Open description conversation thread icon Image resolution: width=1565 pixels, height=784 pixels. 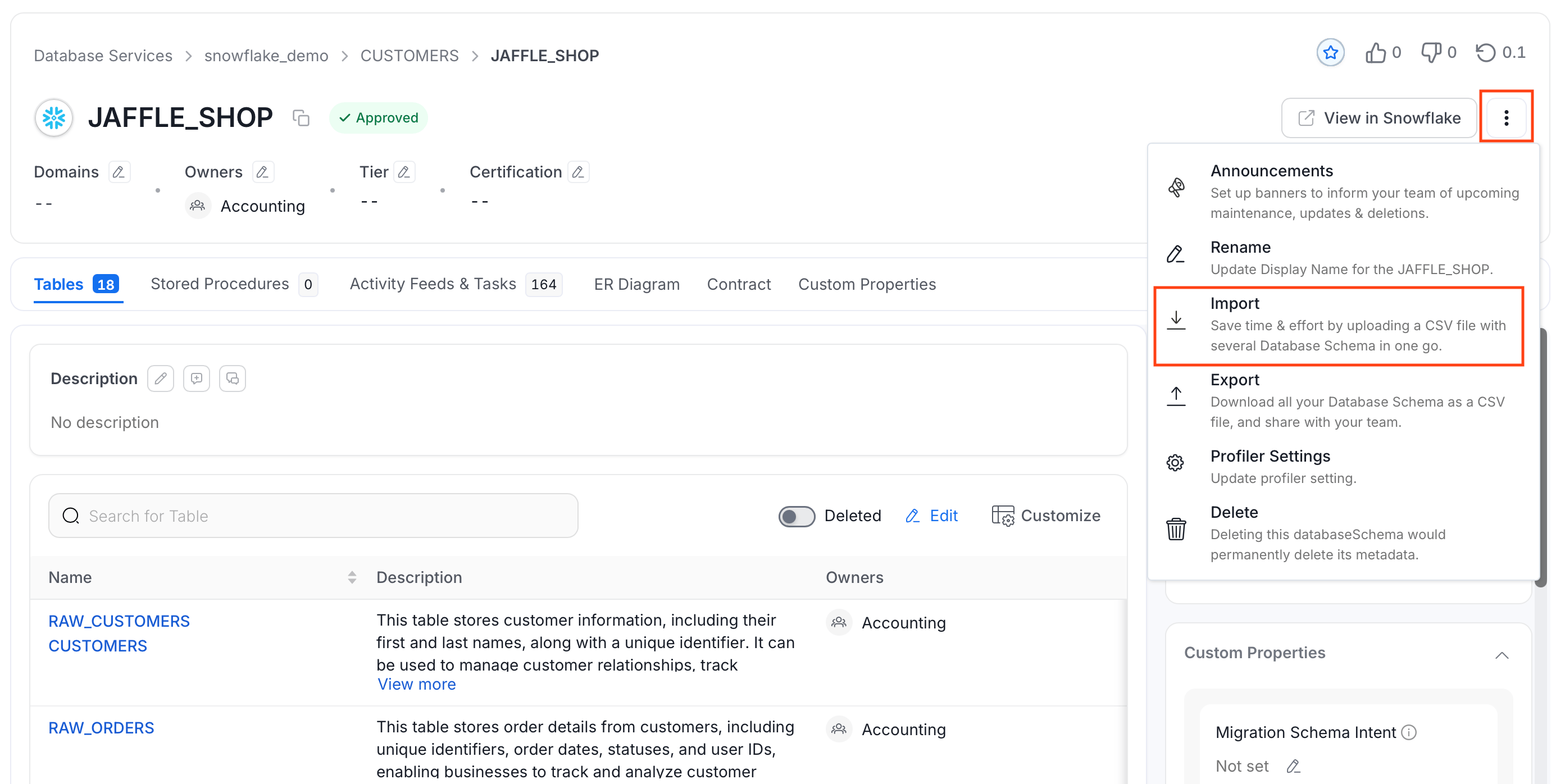click(x=232, y=379)
